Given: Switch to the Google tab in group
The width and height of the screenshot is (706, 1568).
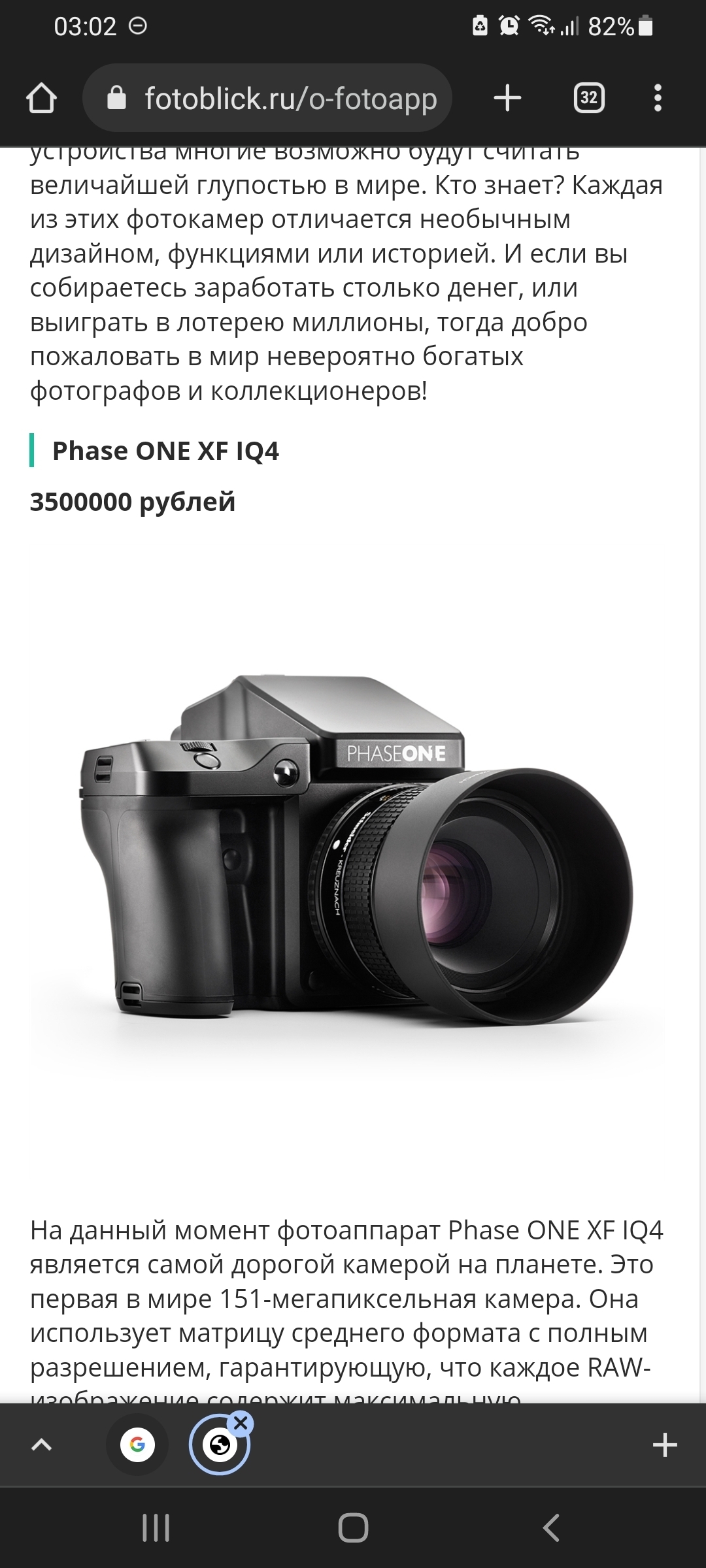Looking at the screenshot, I should pyautogui.click(x=137, y=1445).
